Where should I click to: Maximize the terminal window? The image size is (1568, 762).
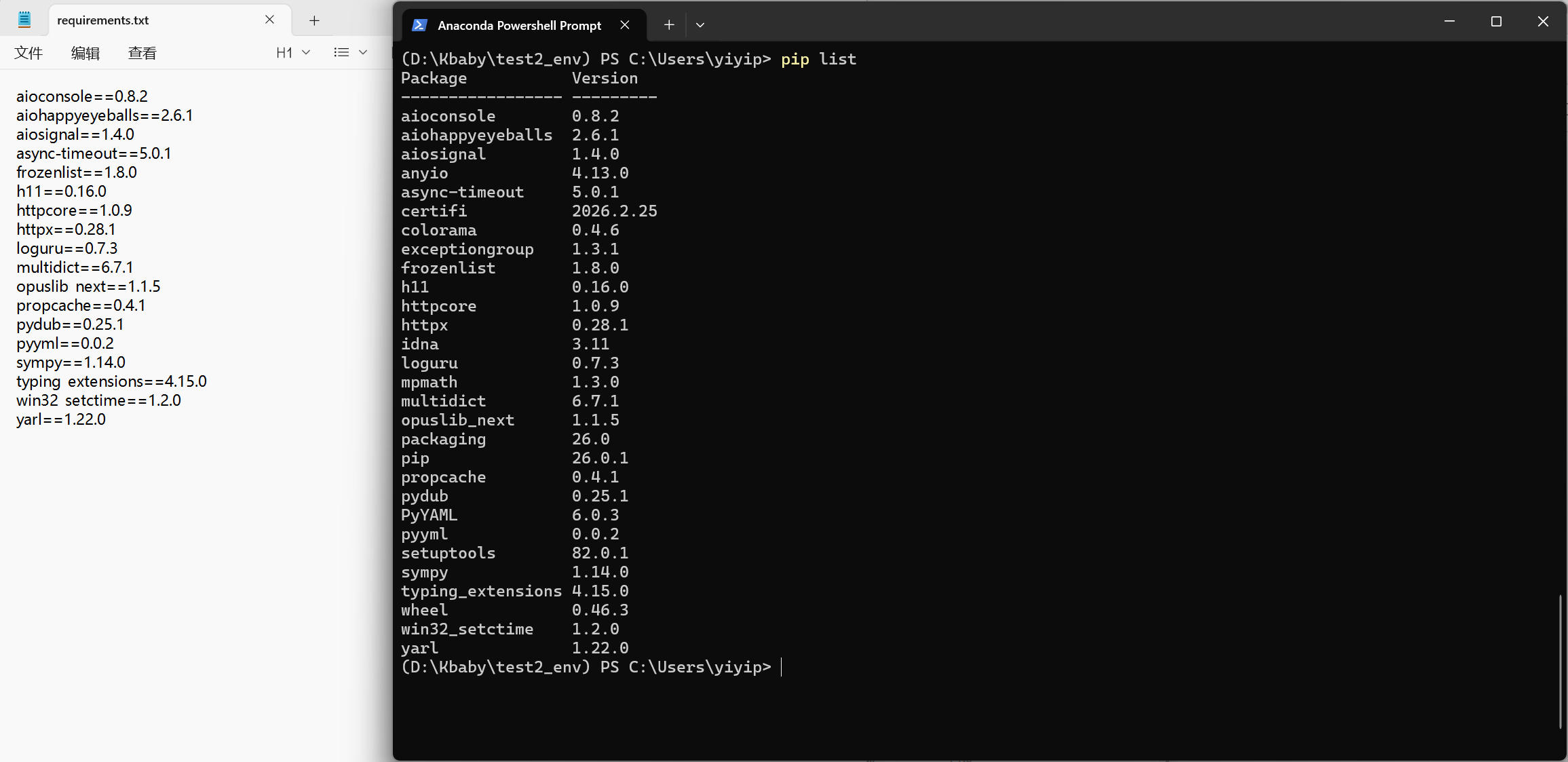(1496, 22)
